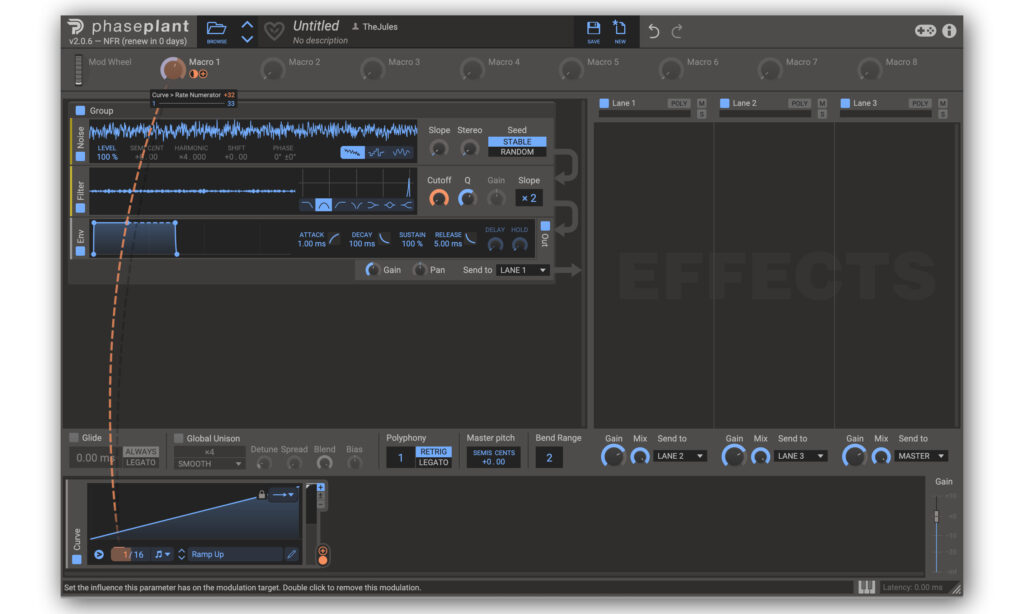The image size is (1024, 614).
Task: Click the filter Slope ×2 value
Action: coord(529,198)
